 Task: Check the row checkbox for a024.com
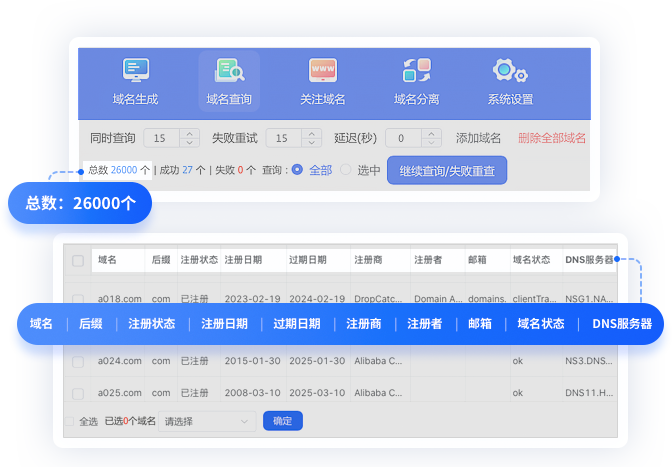[78, 361]
